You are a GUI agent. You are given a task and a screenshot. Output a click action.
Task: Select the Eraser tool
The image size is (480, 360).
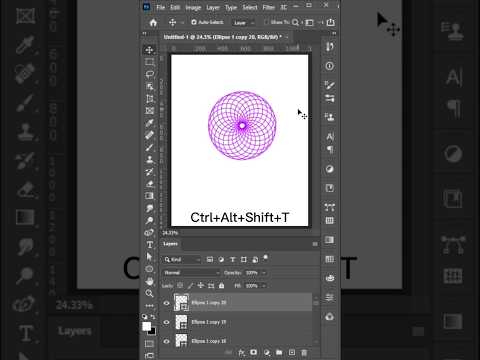coord(149,184)
